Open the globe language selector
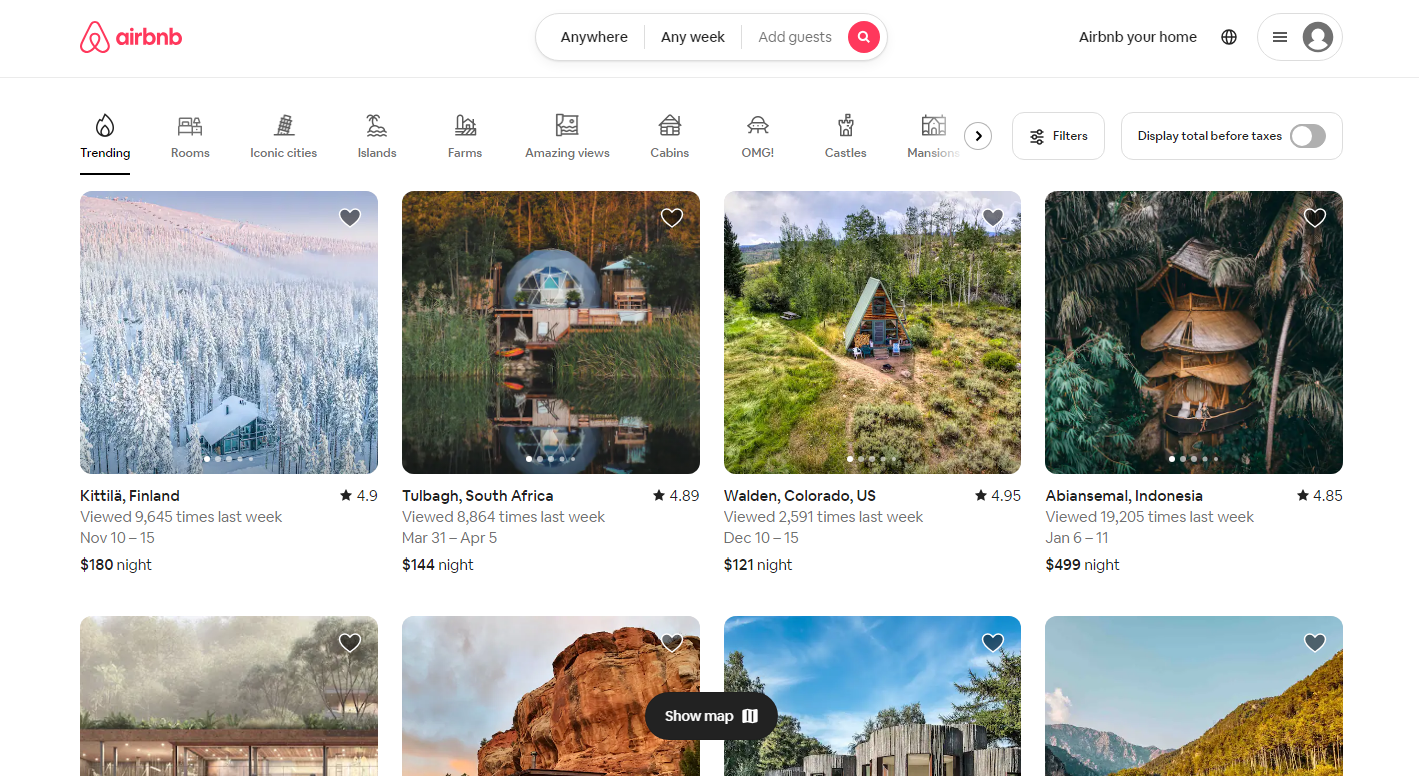 pyautogui.click(x=1229, y=37)
